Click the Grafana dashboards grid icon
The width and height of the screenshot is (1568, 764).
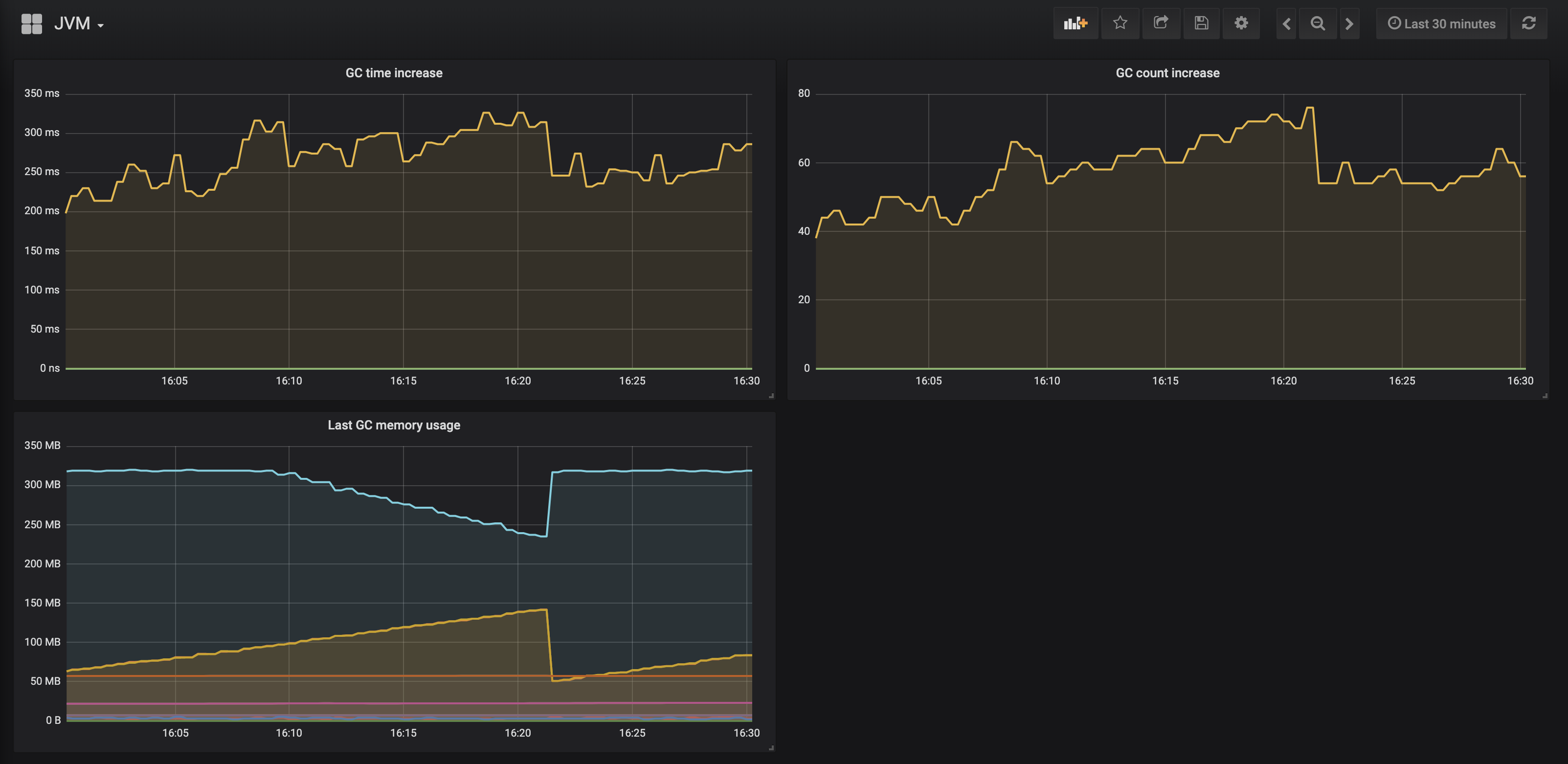click(x=32, y=24)
